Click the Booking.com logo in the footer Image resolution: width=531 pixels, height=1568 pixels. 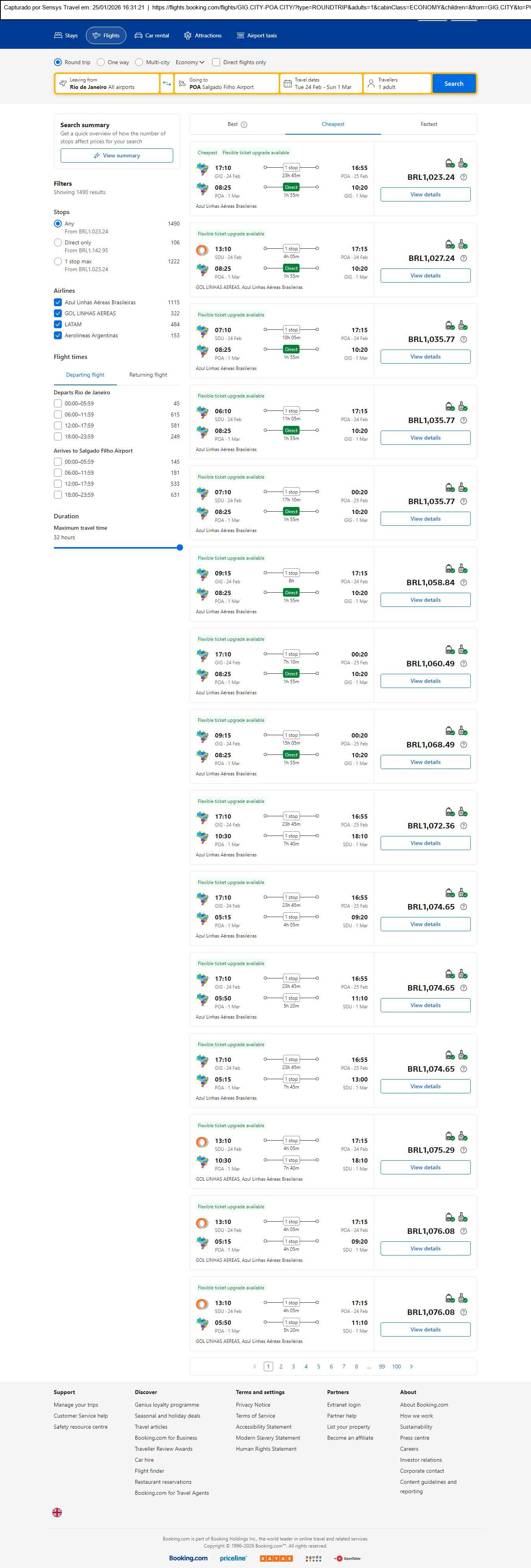click(x=188, y=1558)
